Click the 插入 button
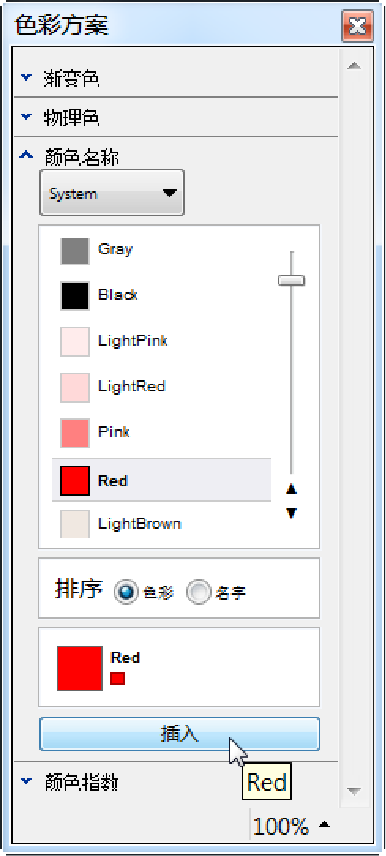 (x=179, y=734)
